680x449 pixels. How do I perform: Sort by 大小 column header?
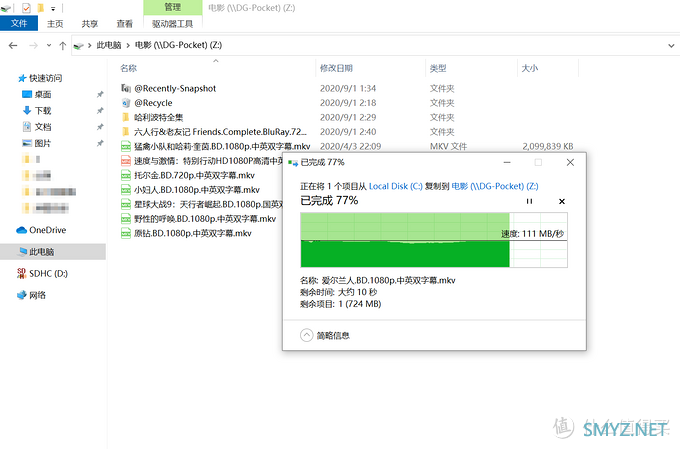pos(530,68)
